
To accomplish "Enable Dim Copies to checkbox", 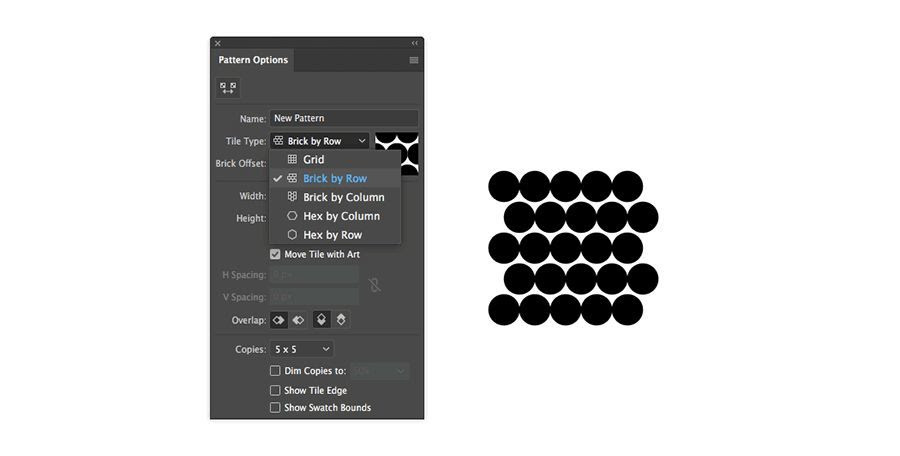I will pos(275,371).
